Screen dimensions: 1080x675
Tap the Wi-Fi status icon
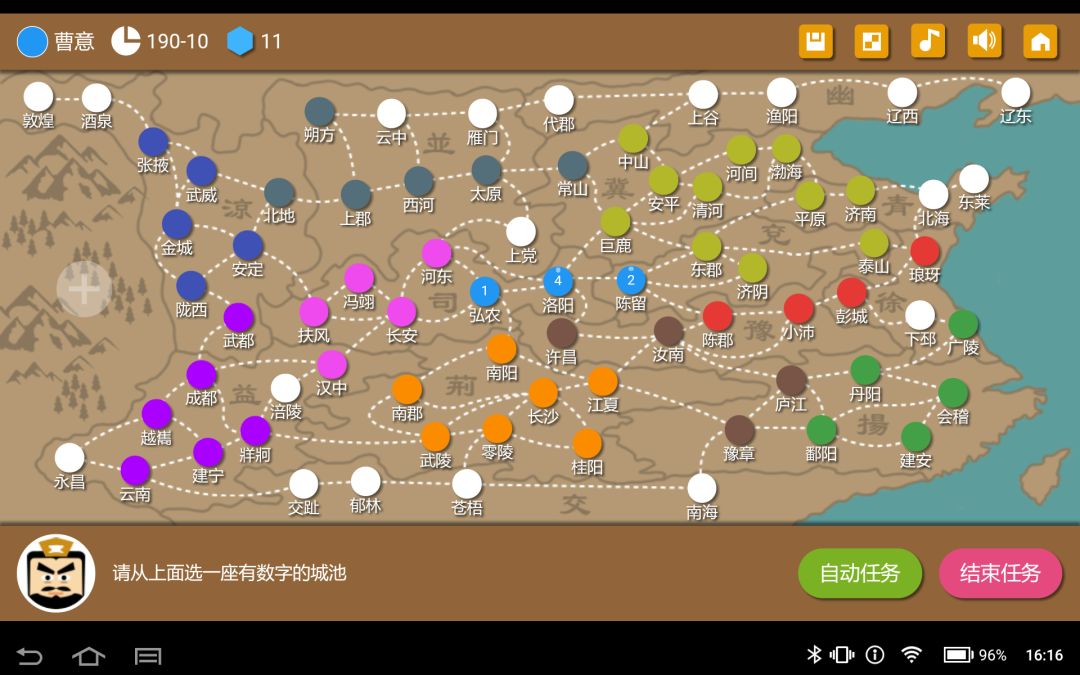coord(912,654)
